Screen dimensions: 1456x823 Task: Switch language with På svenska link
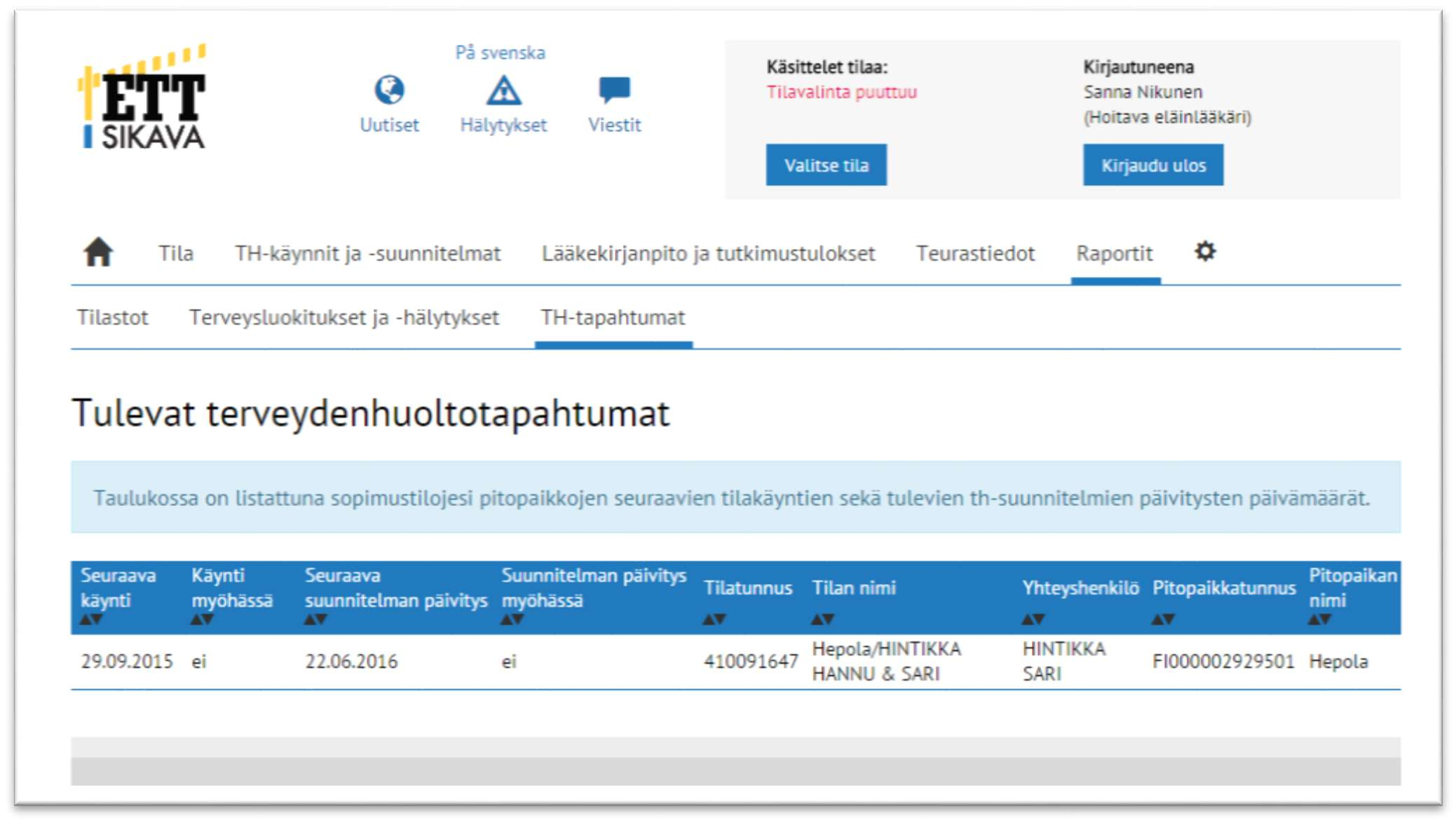pyautogui.click(x=500, y=53)
